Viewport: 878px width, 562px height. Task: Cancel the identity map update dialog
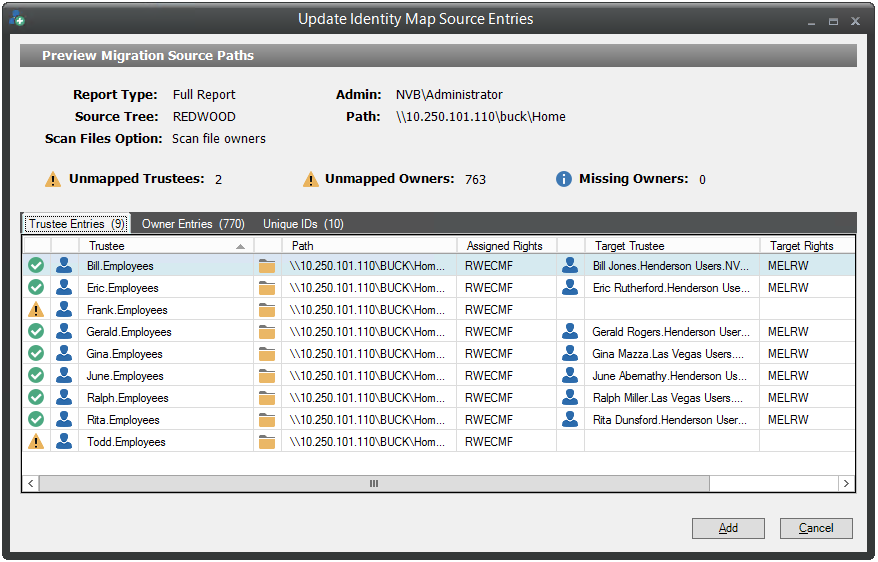(816, 528)
